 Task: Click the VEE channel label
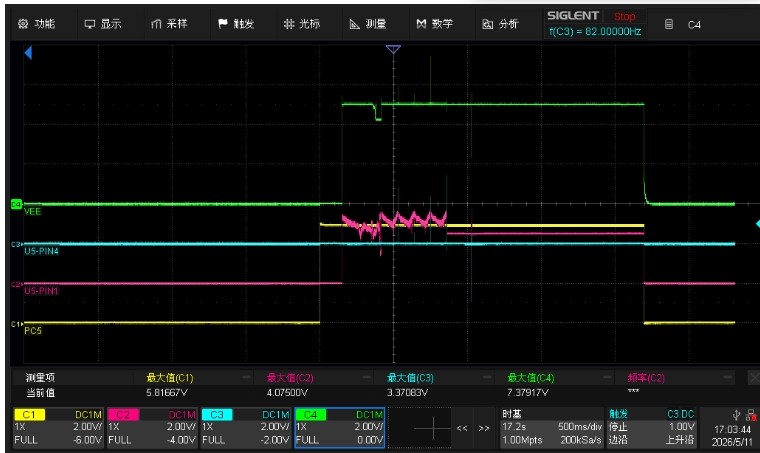point(32,212)
